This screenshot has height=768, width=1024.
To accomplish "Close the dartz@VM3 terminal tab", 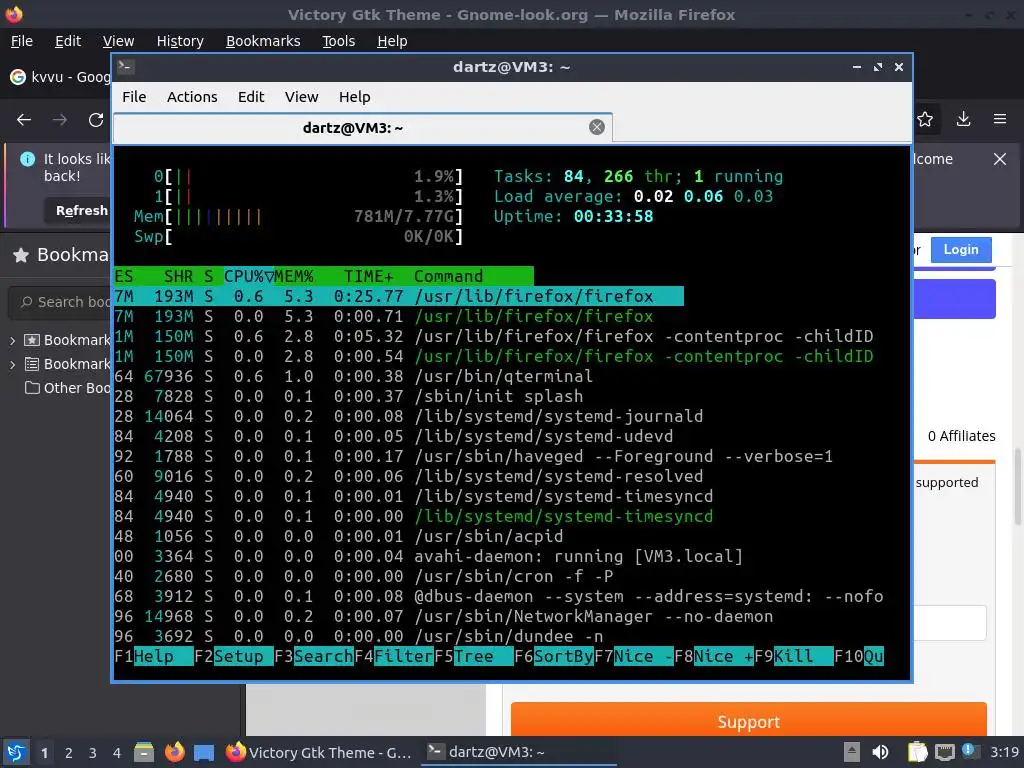I will pyautogui.click(x=597, y=127).
